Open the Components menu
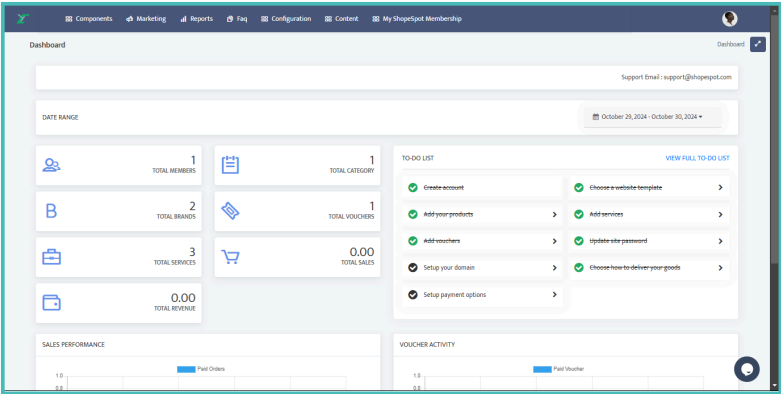The image size is (781, 394). (89, 19)
